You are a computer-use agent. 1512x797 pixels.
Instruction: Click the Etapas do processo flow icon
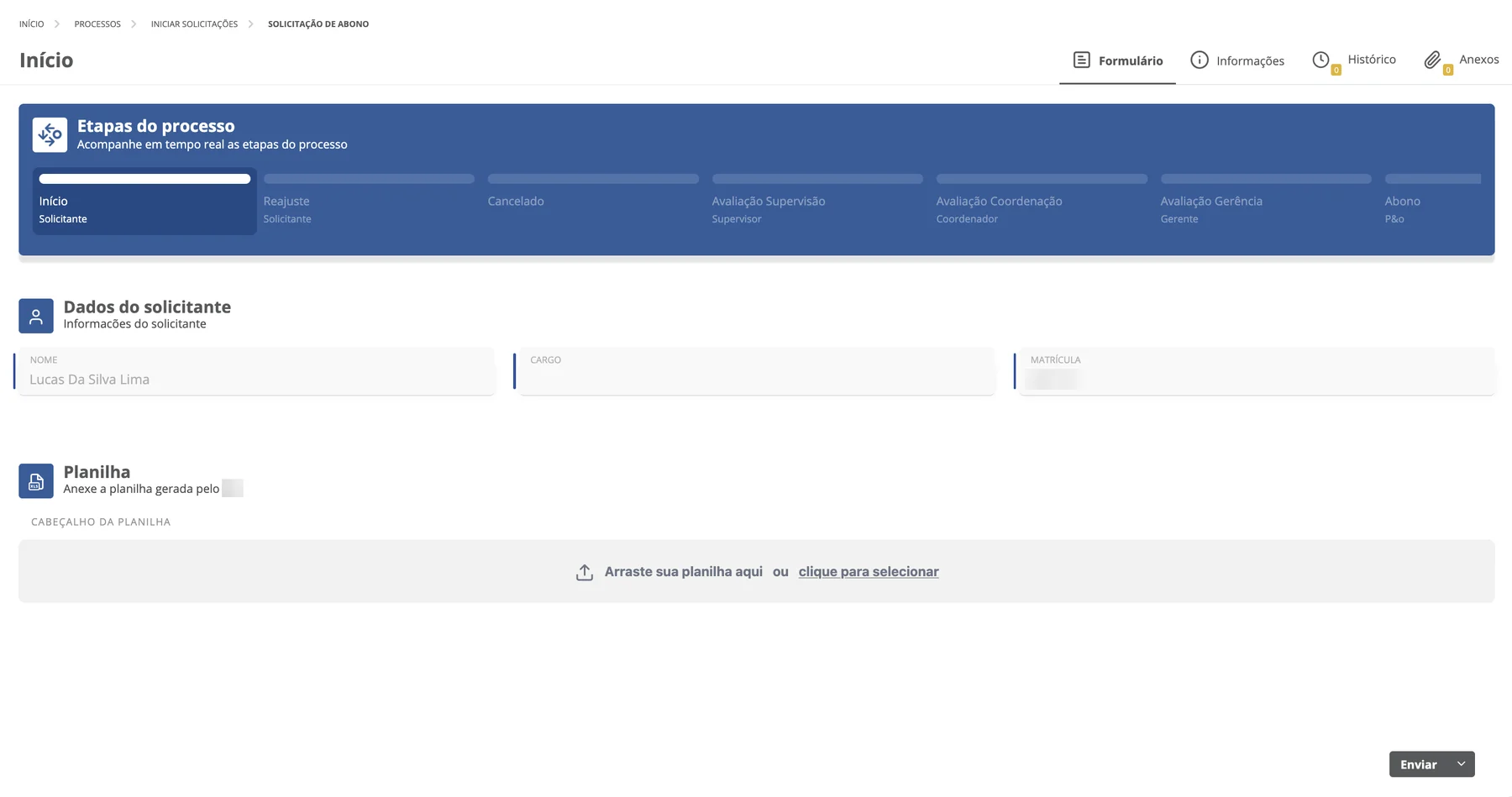tap(50, 134)
